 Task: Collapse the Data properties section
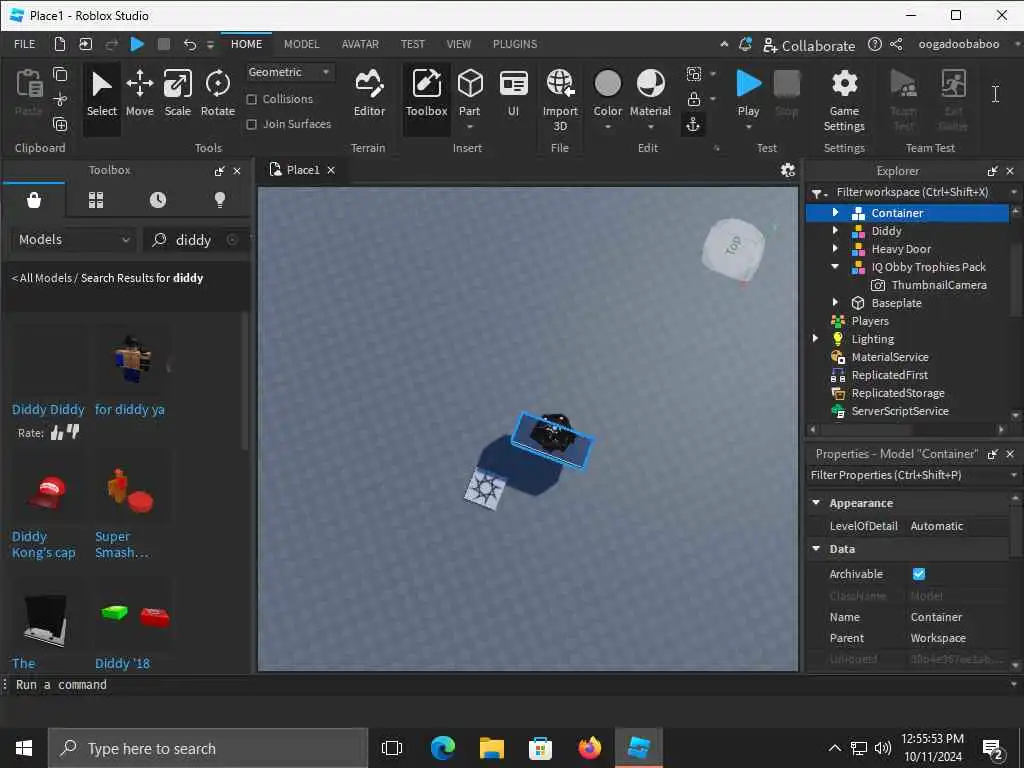[x=816, y=549]
